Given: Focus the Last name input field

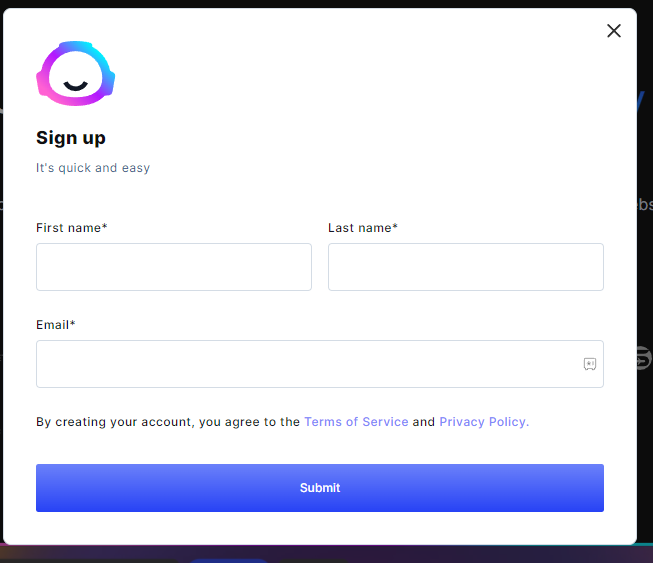Looking at the screenshot, I should click(466, 267).
